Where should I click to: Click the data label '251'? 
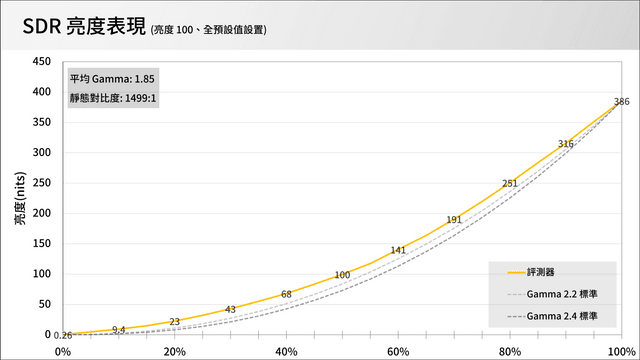click(510, 184)
